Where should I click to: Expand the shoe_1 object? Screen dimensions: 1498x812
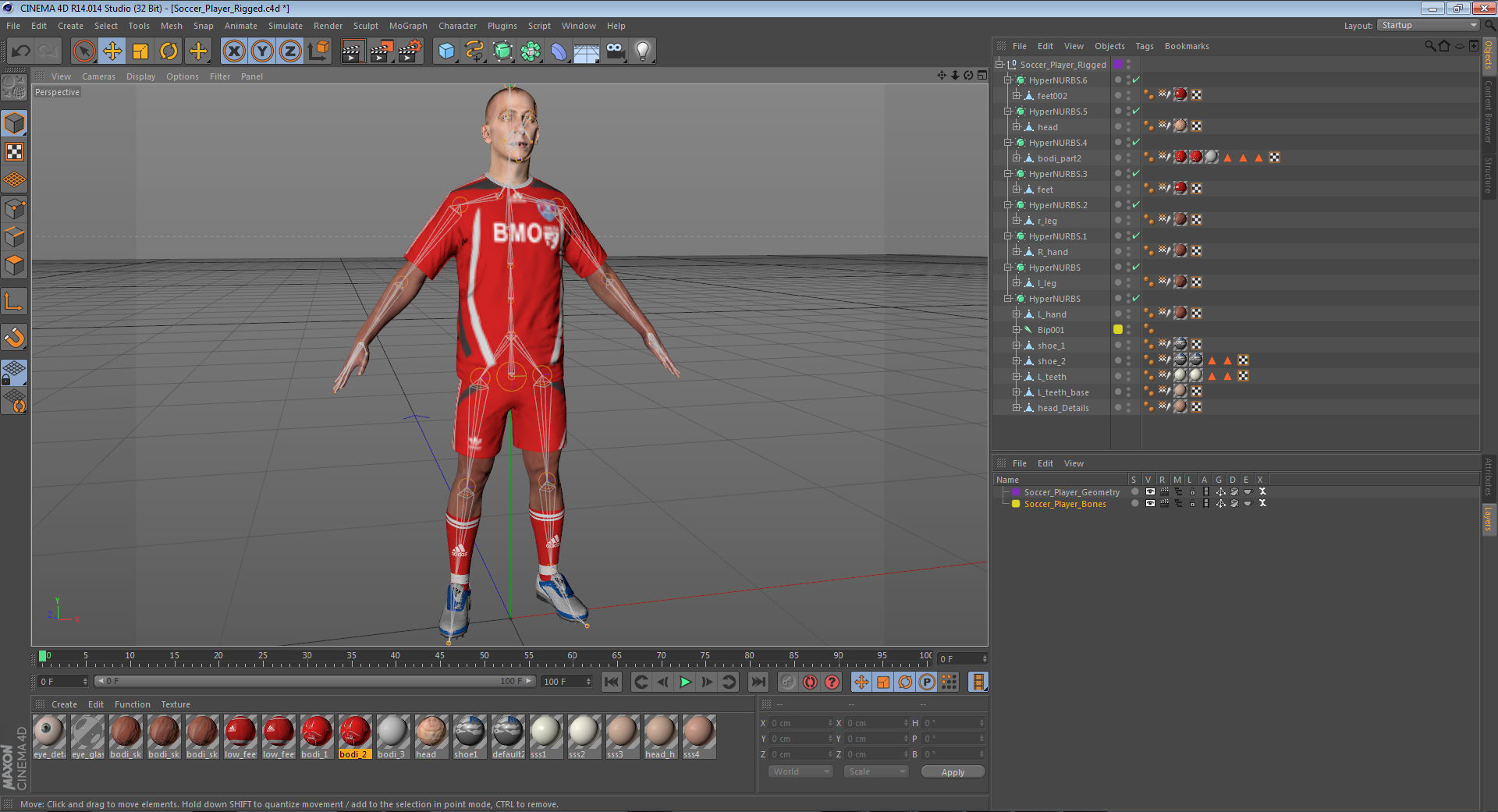coord(1016,345)
